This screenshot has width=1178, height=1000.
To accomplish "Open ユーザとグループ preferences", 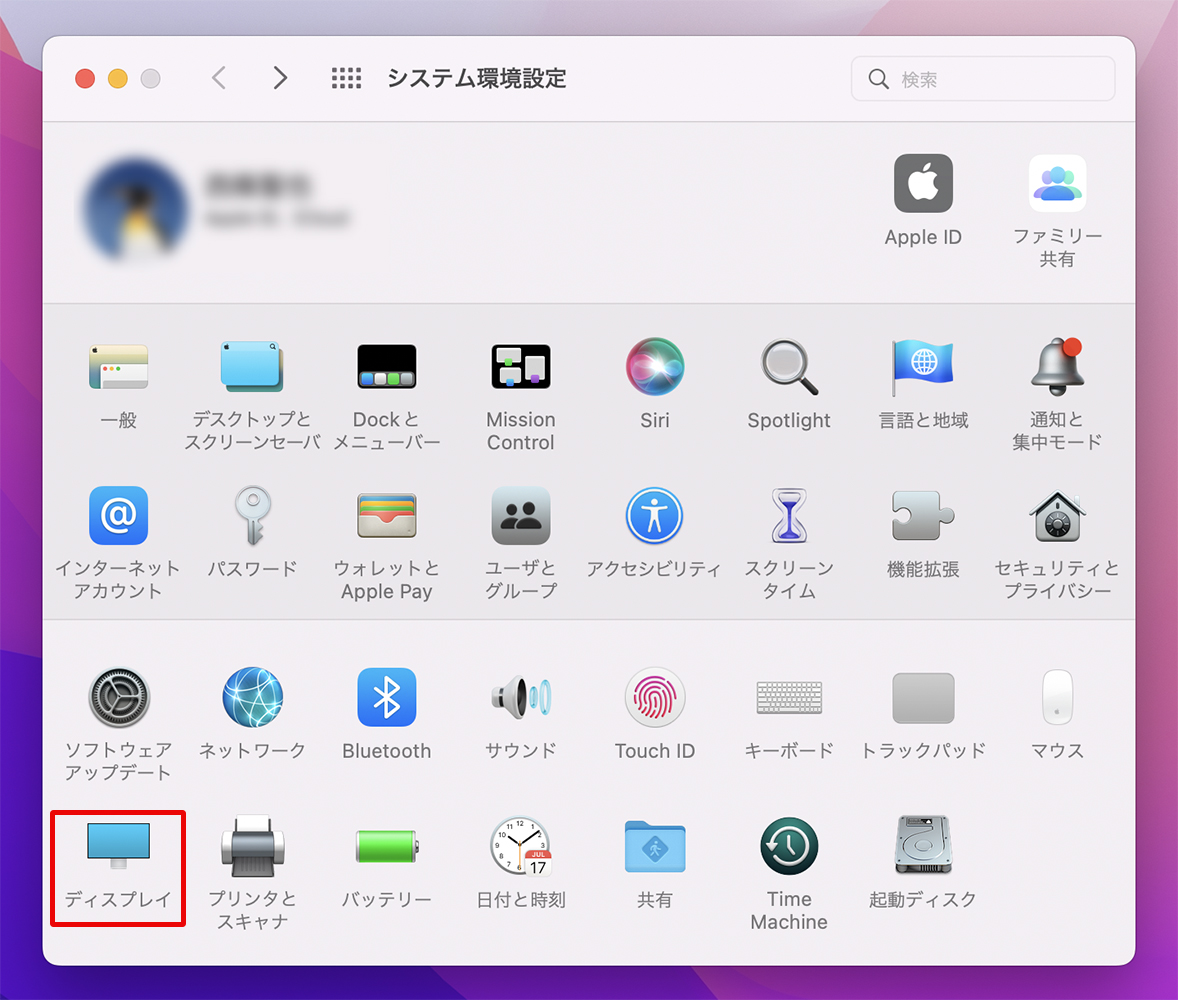I will pos(521,515).
